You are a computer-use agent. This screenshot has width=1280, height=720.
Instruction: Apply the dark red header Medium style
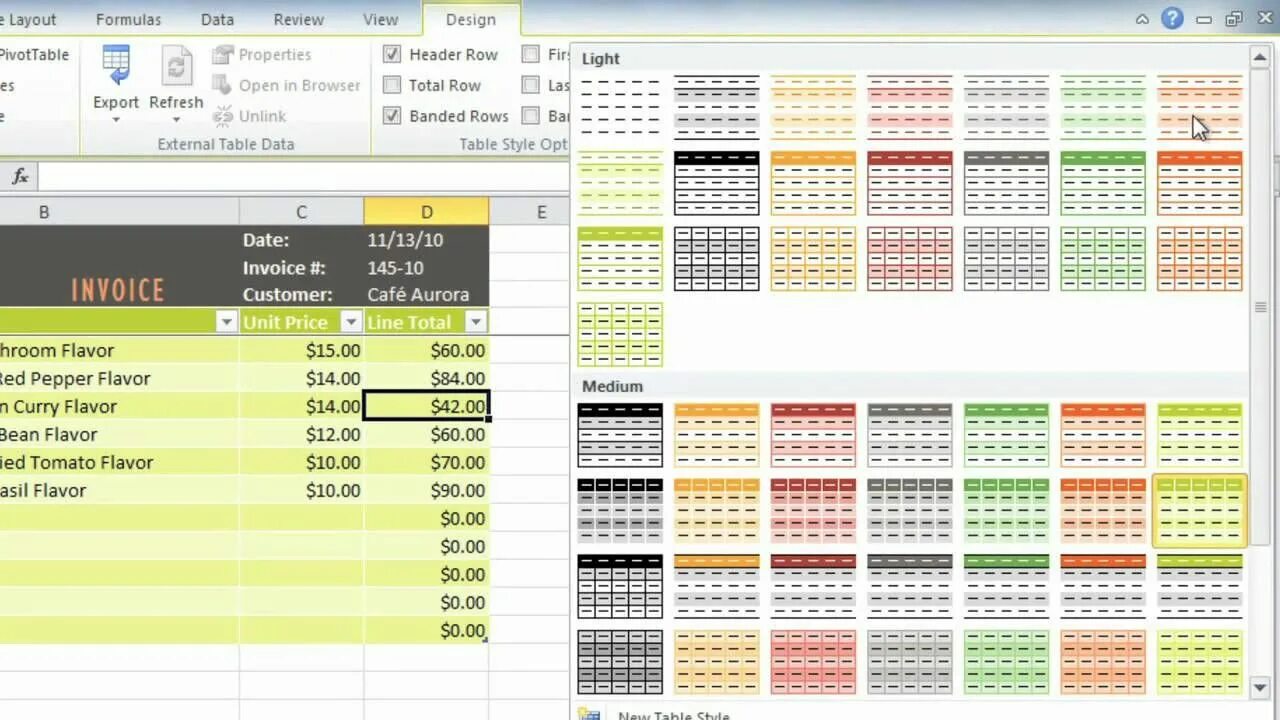click(x=813, y=435)
